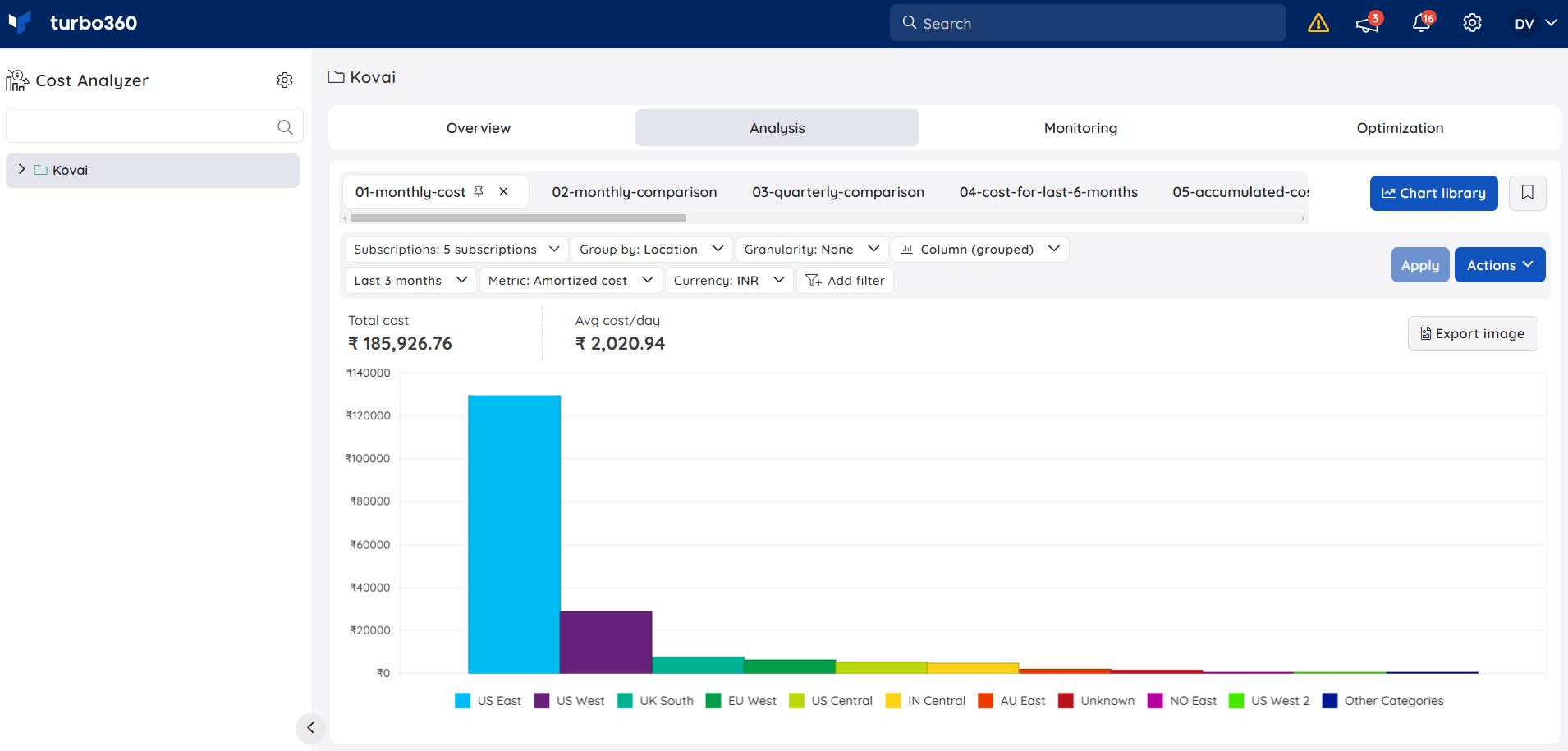Screen dimensions: 1568x751
Task: Pin the 01-monthly-cost tab
Action: point(479,191)
